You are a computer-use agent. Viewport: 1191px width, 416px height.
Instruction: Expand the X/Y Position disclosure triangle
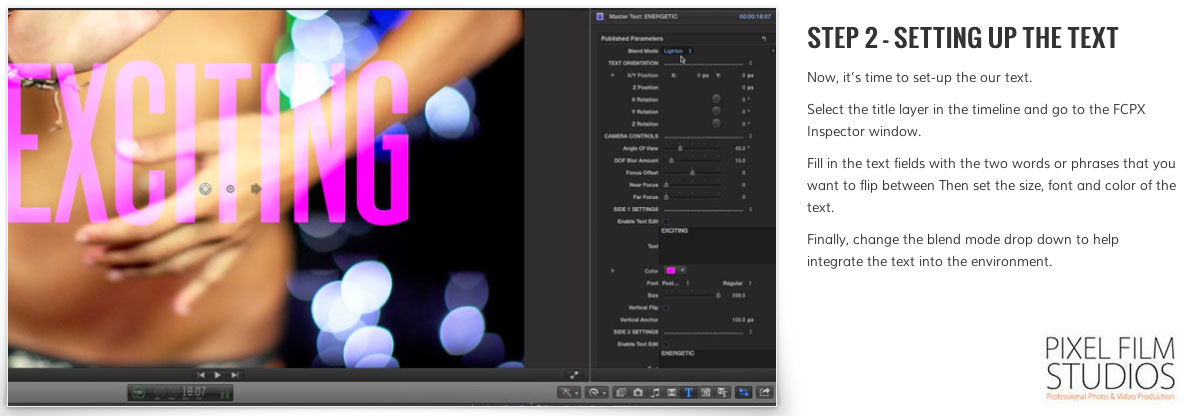tap(613, 75)
